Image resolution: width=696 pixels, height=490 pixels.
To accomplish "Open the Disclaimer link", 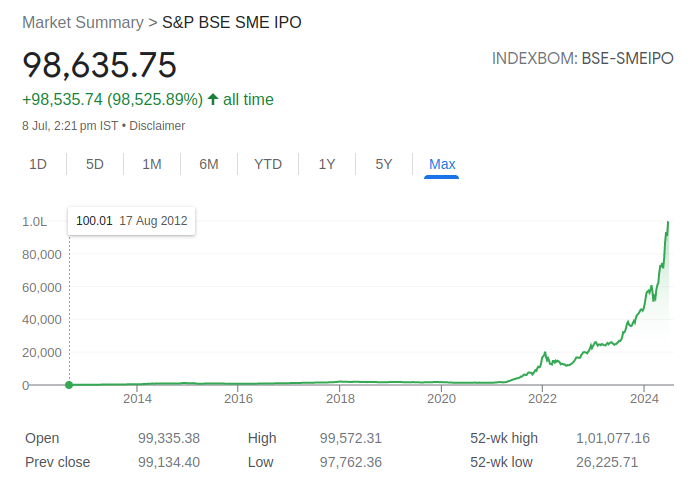I will 158,126.
